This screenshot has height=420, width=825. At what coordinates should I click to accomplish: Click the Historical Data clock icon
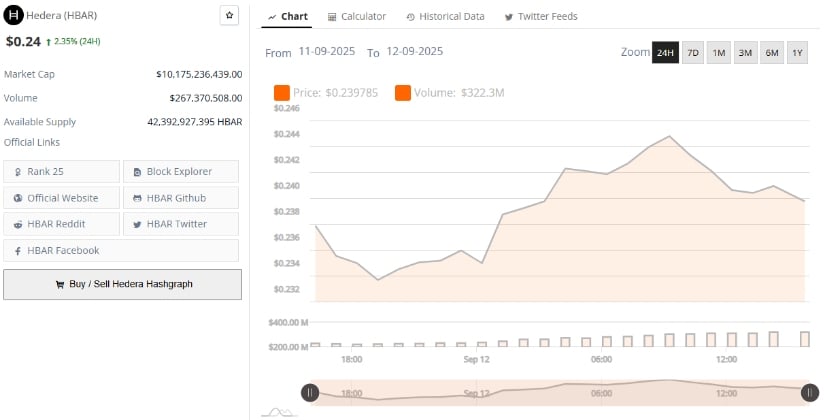pos(410,17)
